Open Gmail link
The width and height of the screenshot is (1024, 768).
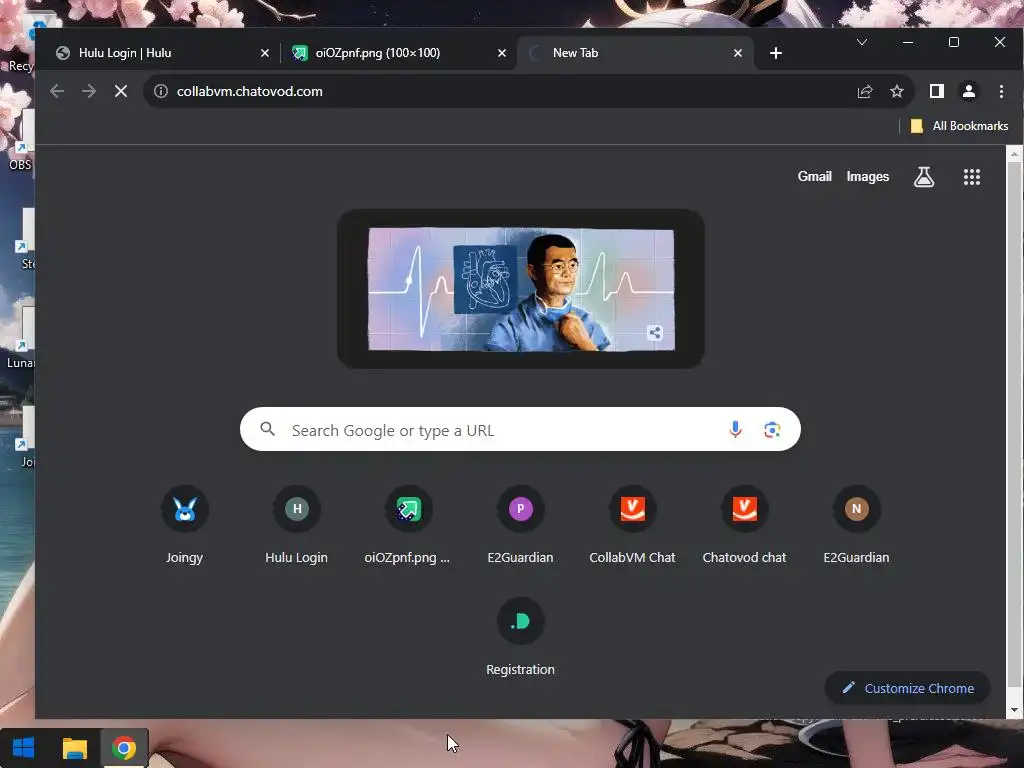coord(814,176)
